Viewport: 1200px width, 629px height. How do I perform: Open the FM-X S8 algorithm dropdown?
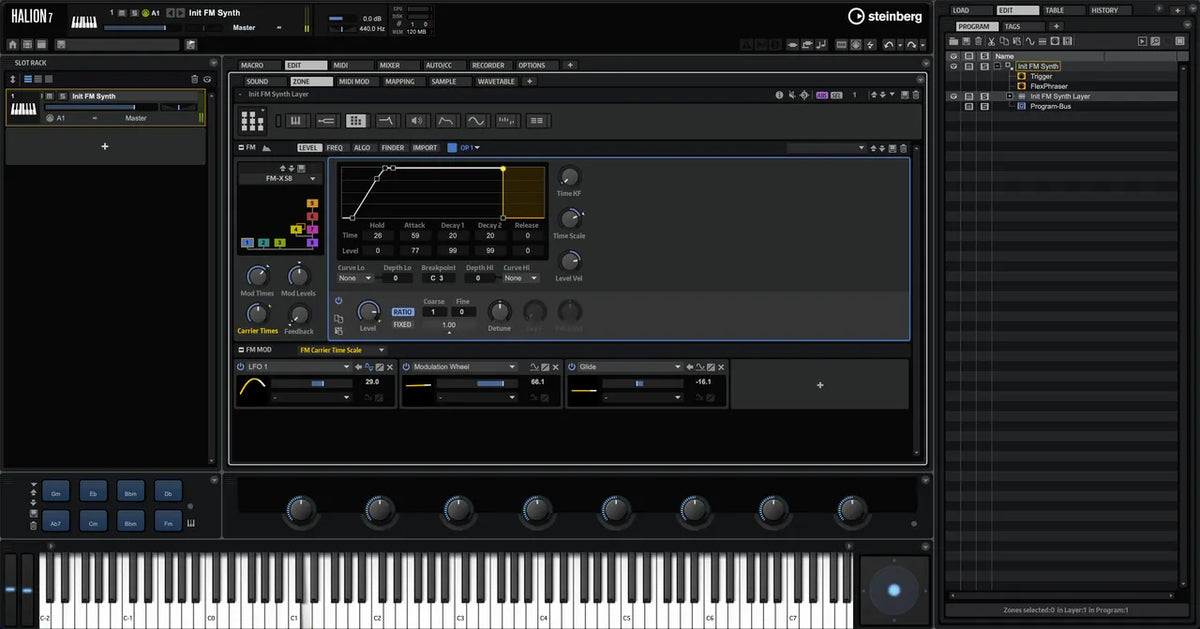(x=279, y=178)
